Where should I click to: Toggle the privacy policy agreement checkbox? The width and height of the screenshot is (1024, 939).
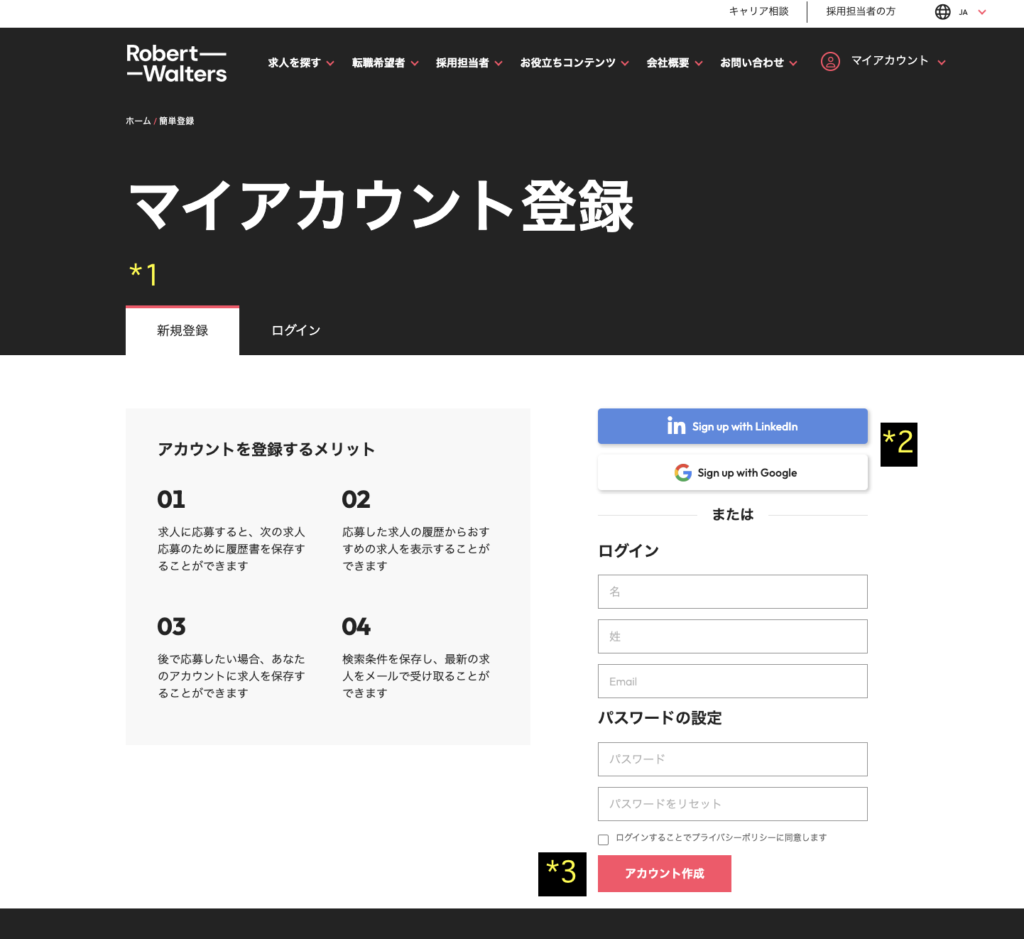pos(603,839)
